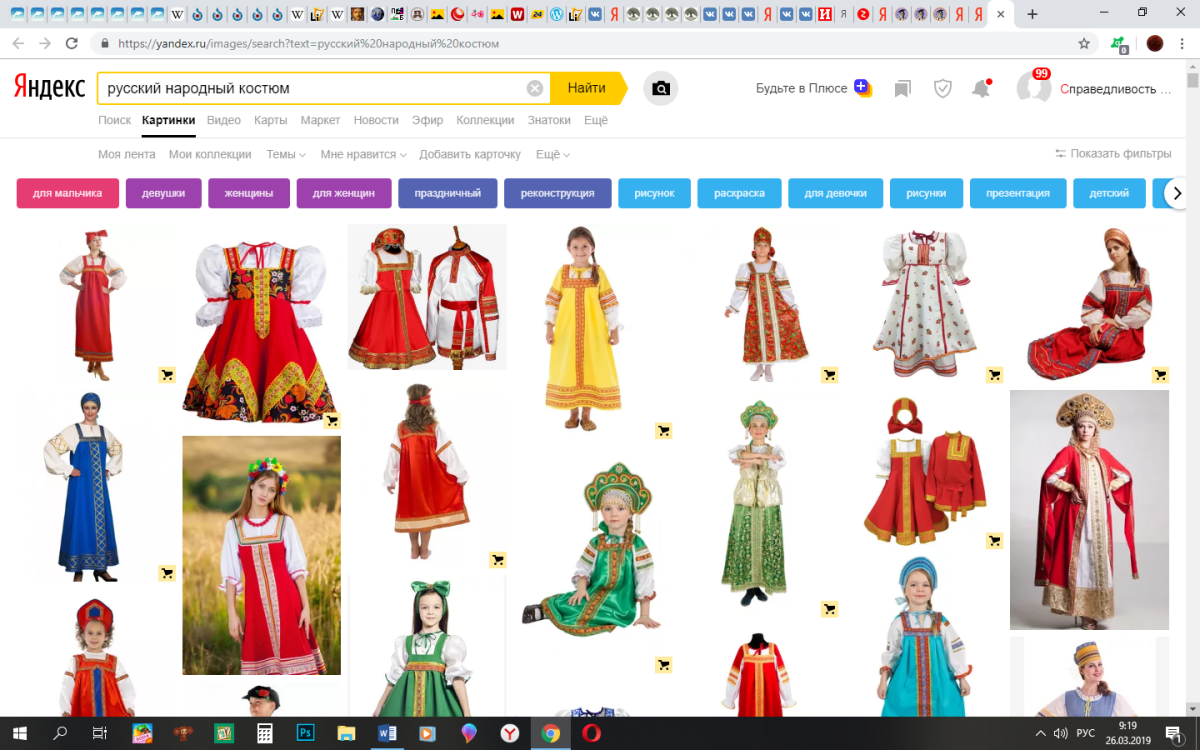Open the girl in wheat field photo

pyautogui.click(x=261, y=555)
